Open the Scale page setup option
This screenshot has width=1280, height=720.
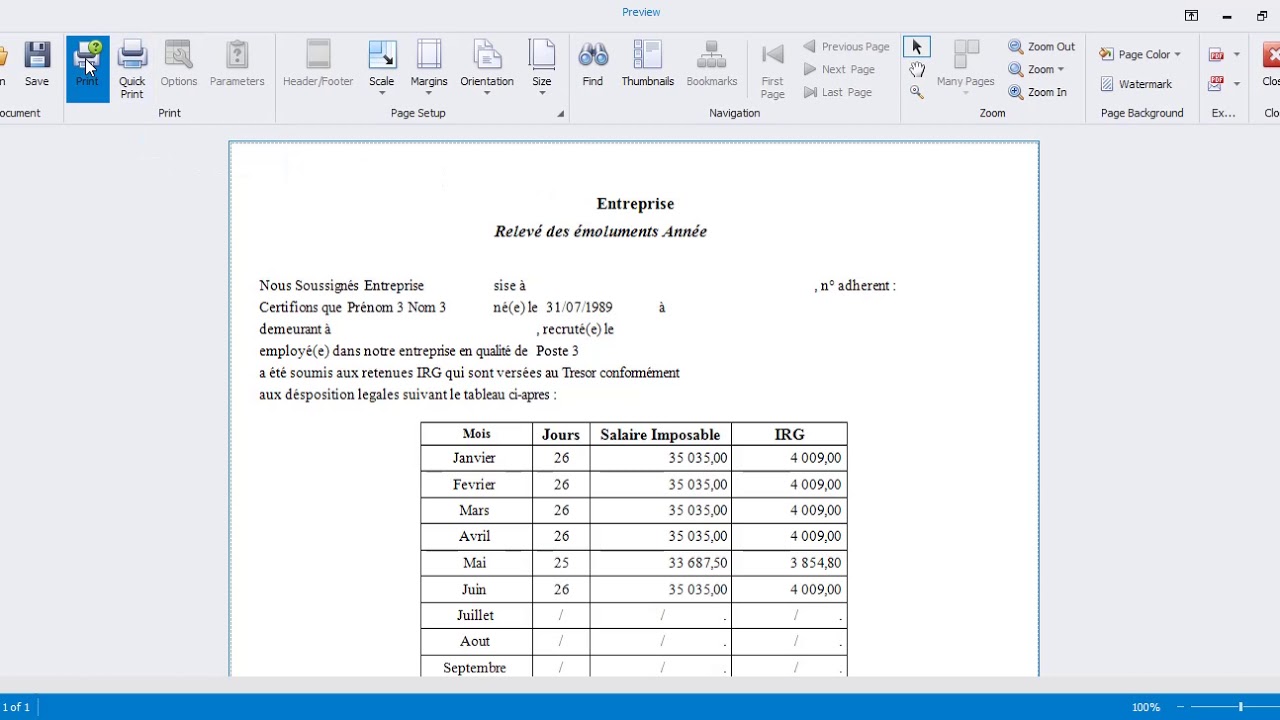(x=382, y=69)
